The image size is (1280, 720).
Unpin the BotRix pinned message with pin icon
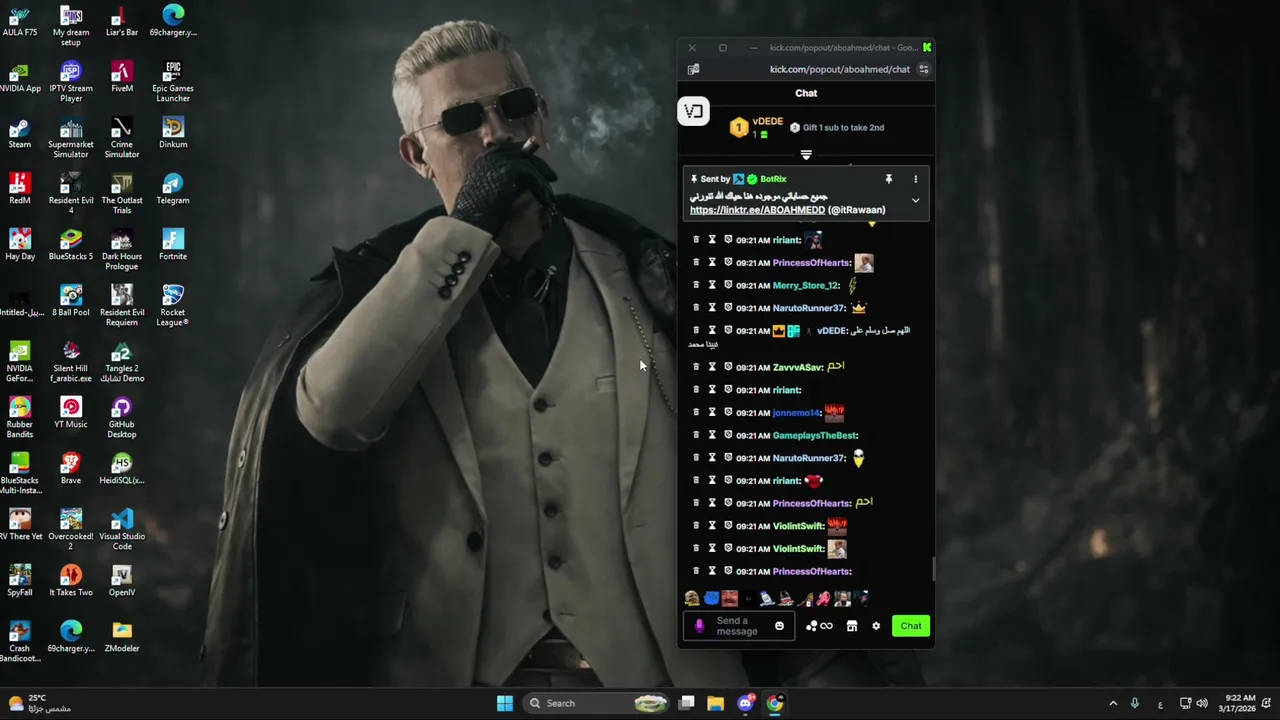click(x=888, y=179)
